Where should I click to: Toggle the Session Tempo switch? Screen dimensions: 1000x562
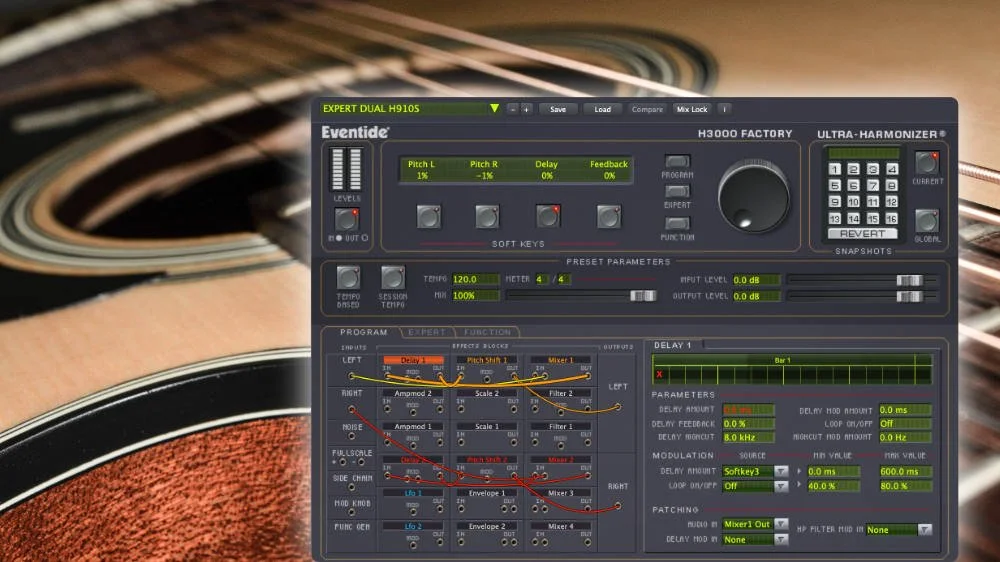pos(393,277)
